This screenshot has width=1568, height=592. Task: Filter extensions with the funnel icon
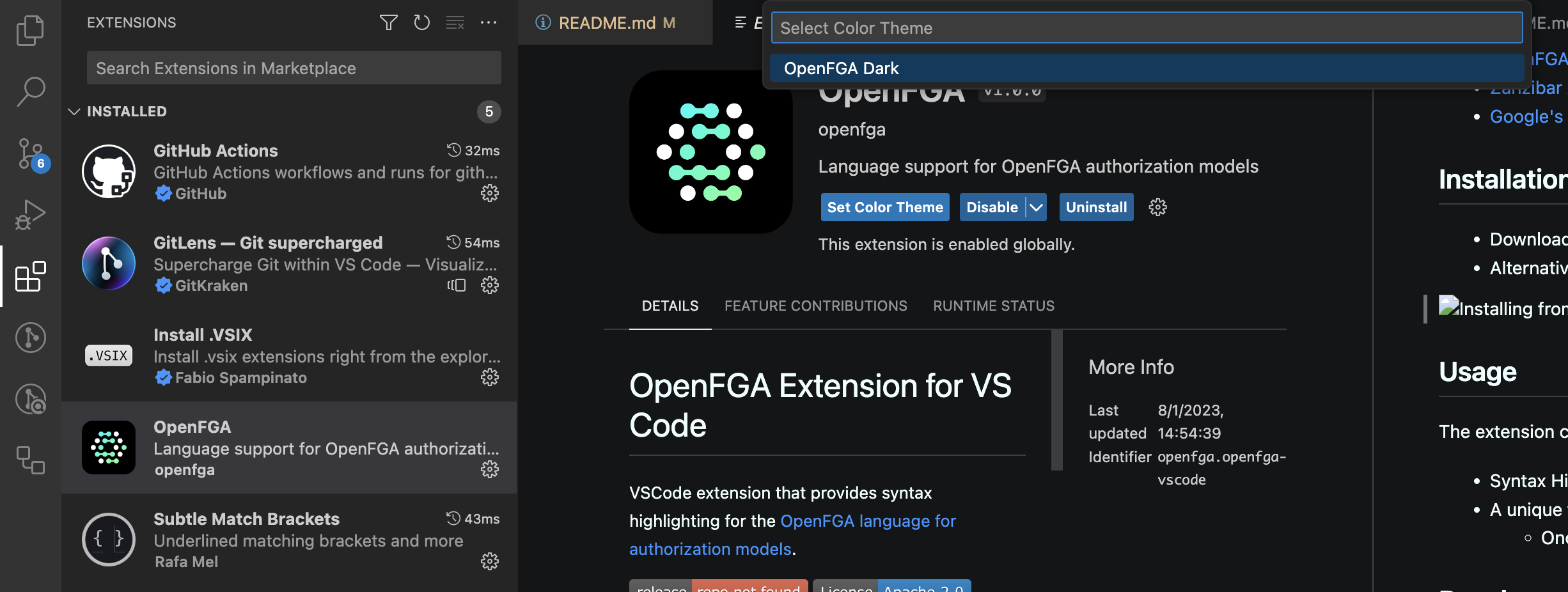point(388,23)
